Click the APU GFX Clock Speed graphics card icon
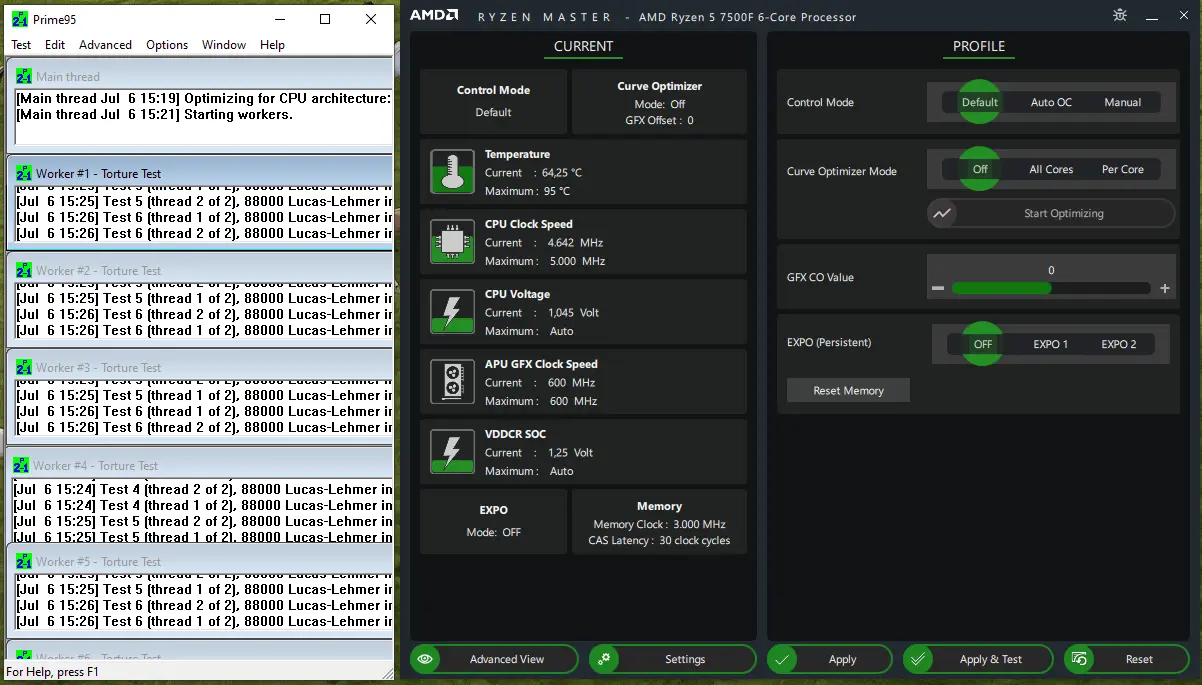Image resolution: width=1202 pixels, height=685 pixels. 452,382
